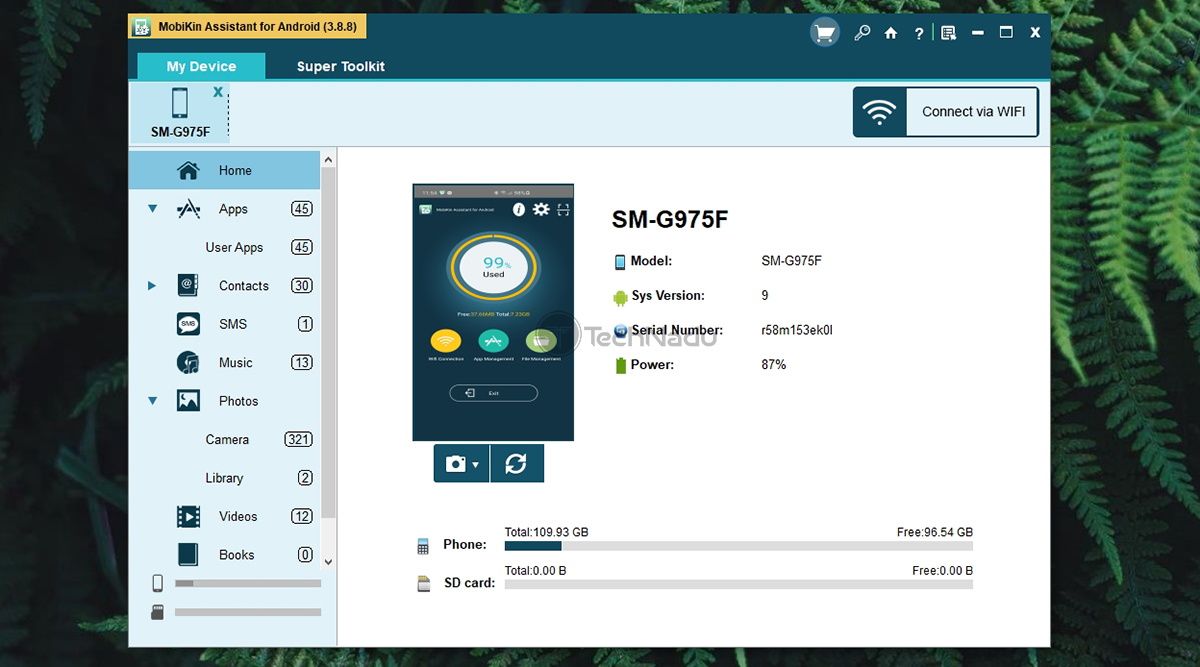Select User Apps under Apps
Viewport: 1200px width, 667px height.
pyautogui.click(x=234, y=247)
